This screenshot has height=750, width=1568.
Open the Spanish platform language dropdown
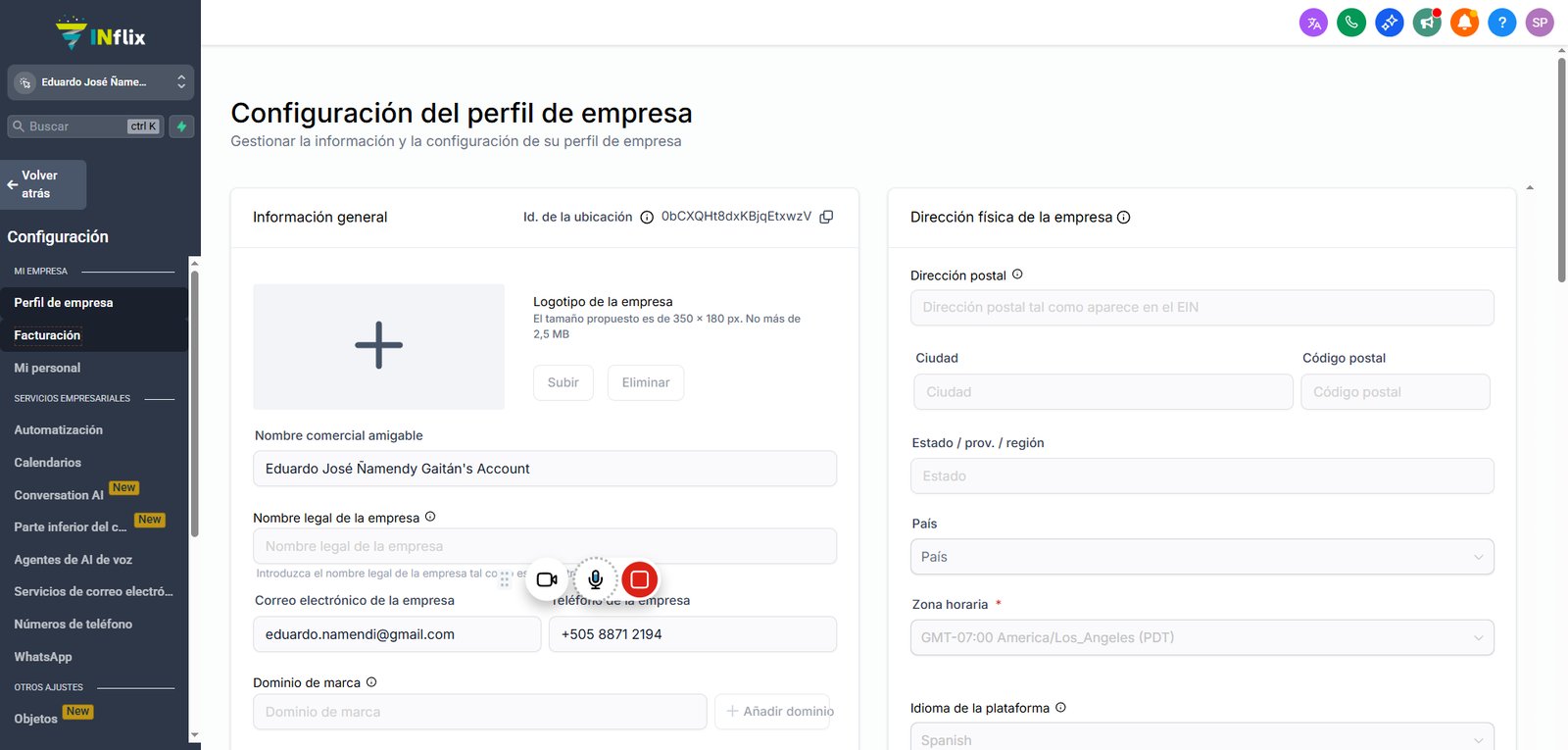(1202, 737)
